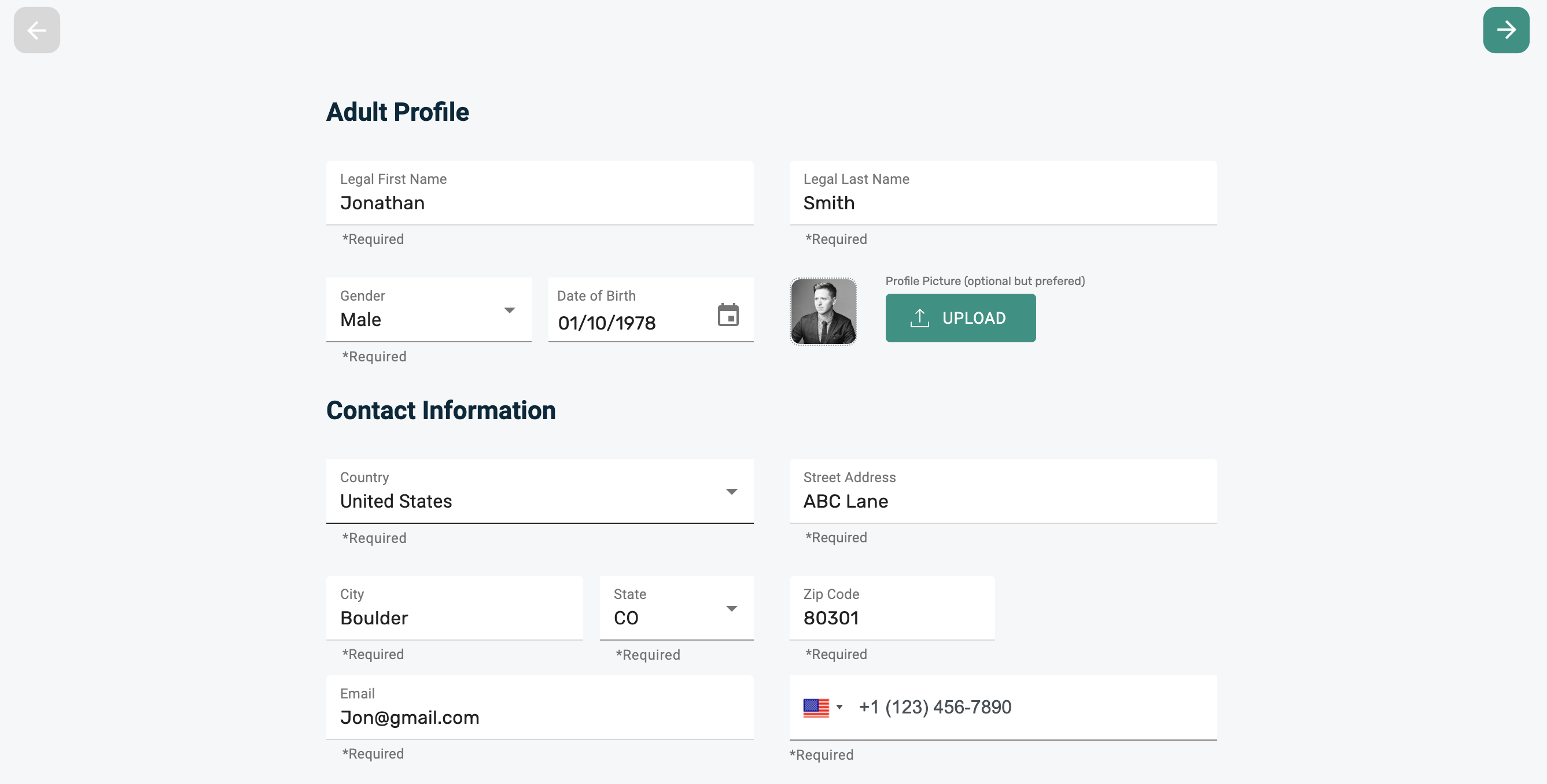Open the Date of Birth calendar picker
Image resolution: width=1547 pixels, height=784 pixels.
(x=728, y=315)
